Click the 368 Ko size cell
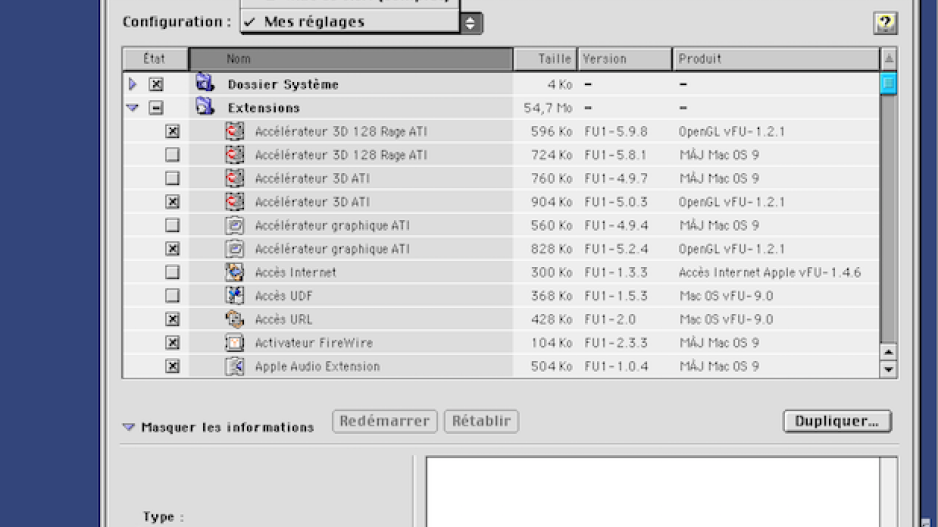 (552, 296)
